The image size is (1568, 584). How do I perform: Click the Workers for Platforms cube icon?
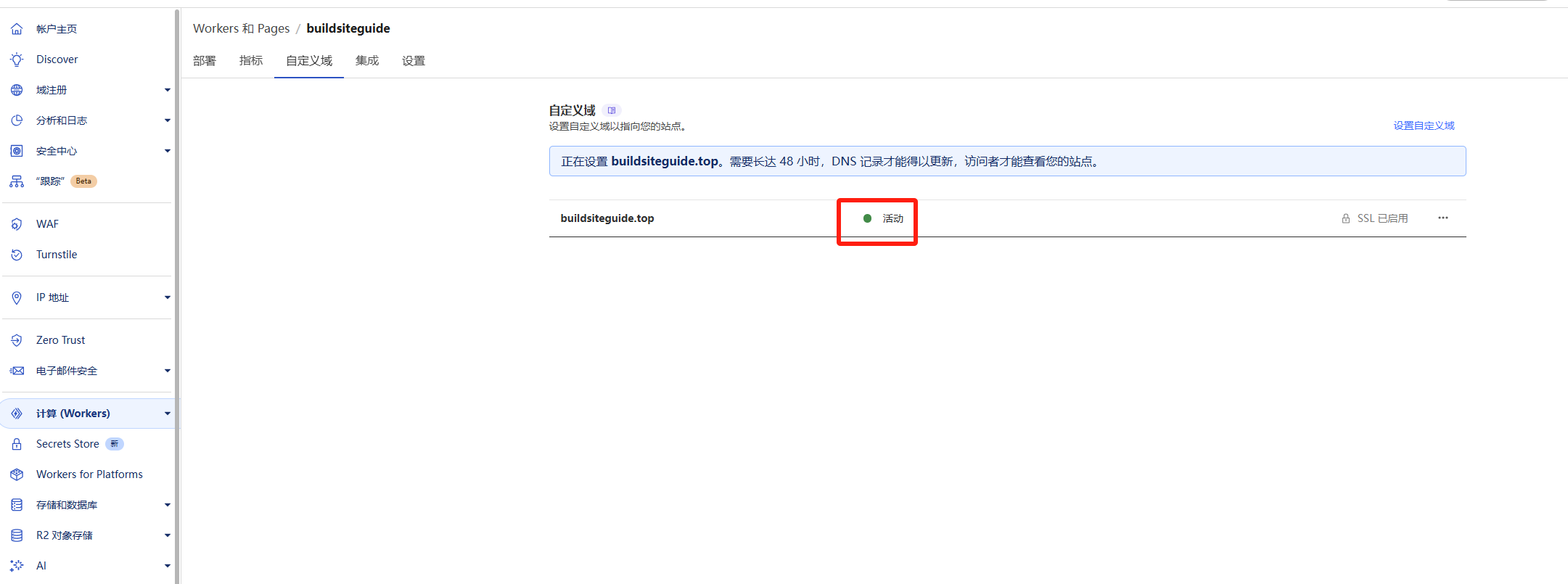click(x=17, y=474)
